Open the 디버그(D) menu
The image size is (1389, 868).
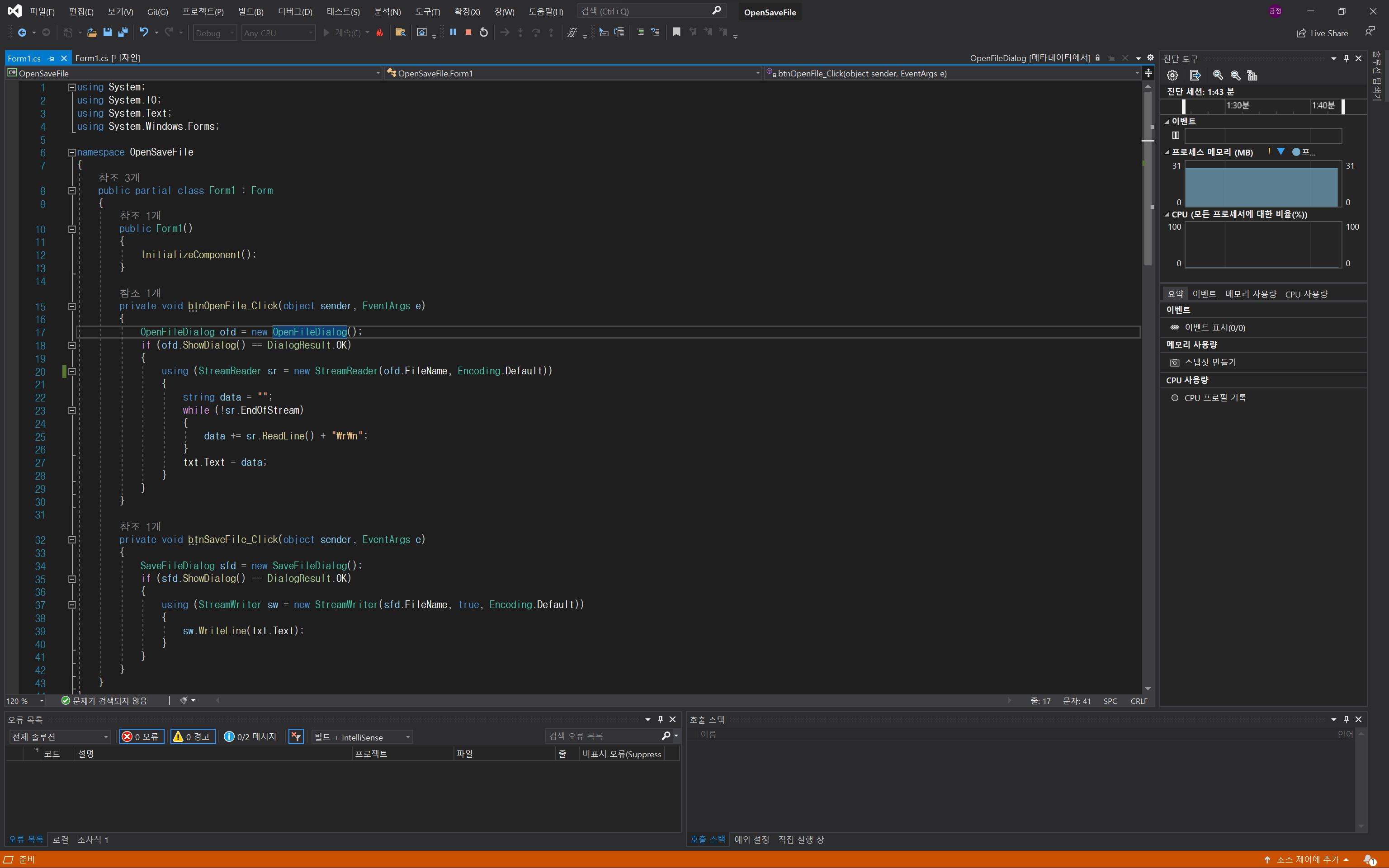point(295,11)
